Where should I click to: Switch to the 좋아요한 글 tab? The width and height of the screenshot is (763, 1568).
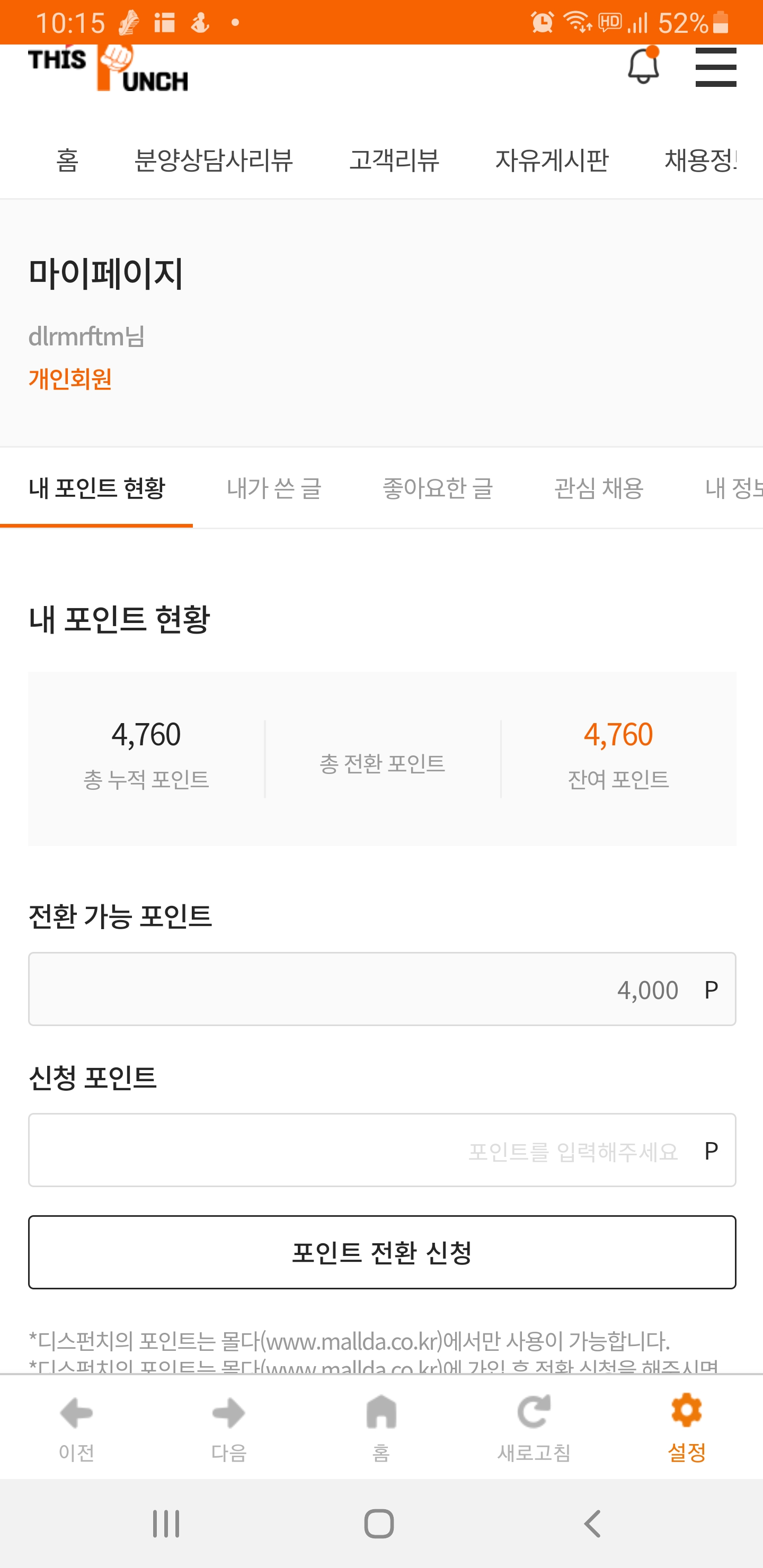tap(437, 488)
